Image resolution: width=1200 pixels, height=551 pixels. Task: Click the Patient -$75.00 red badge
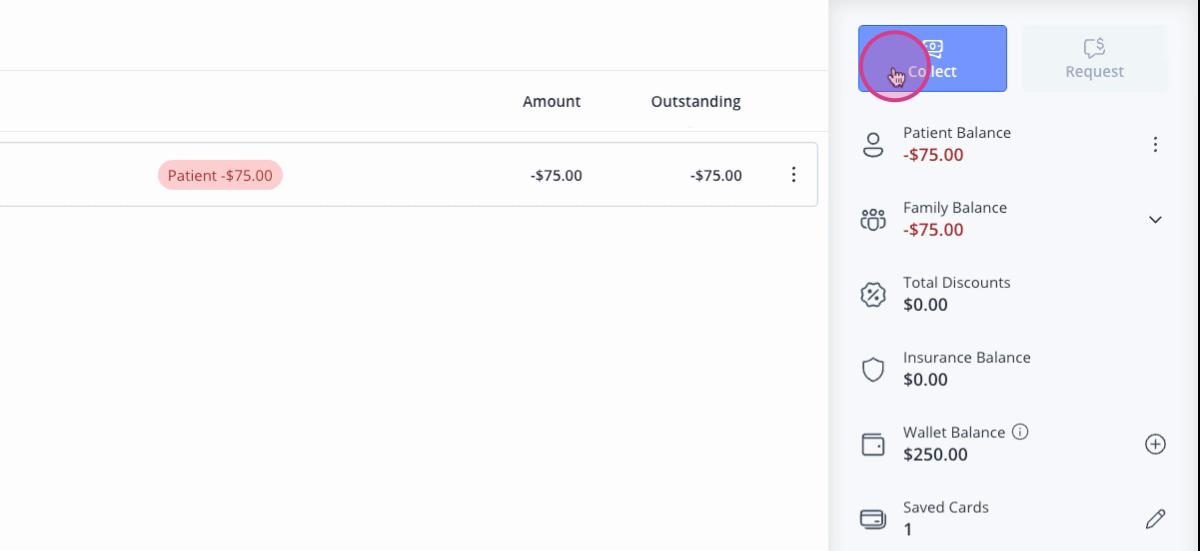(220, 175)
